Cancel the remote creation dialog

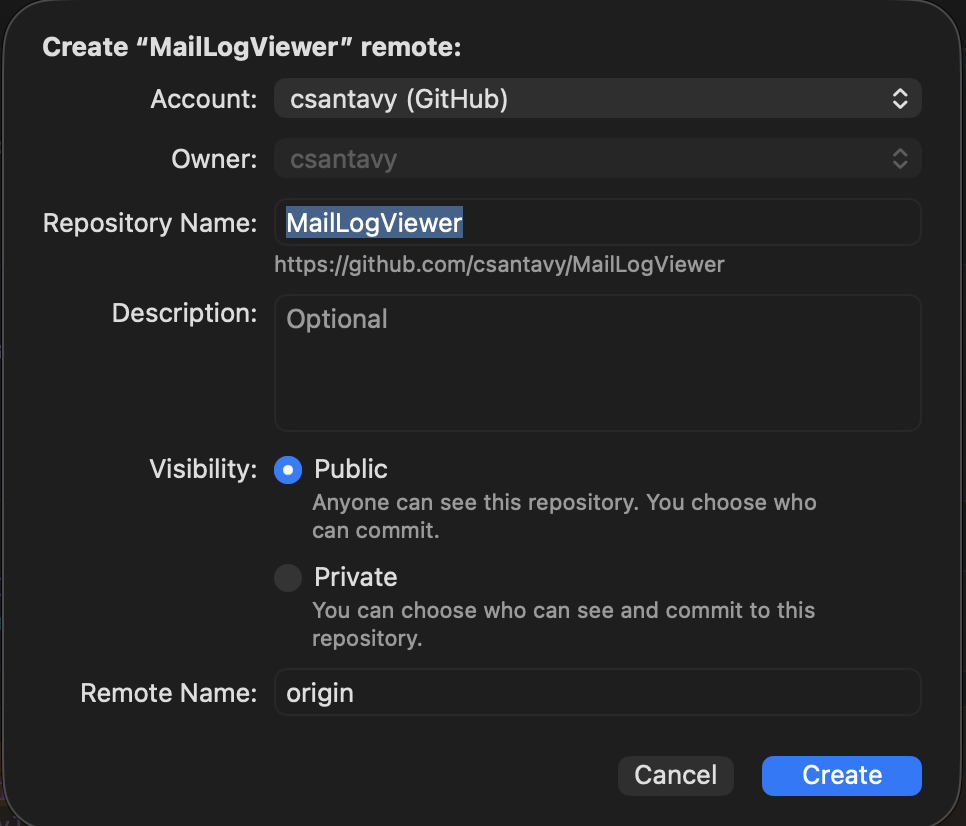coord(675,775)
